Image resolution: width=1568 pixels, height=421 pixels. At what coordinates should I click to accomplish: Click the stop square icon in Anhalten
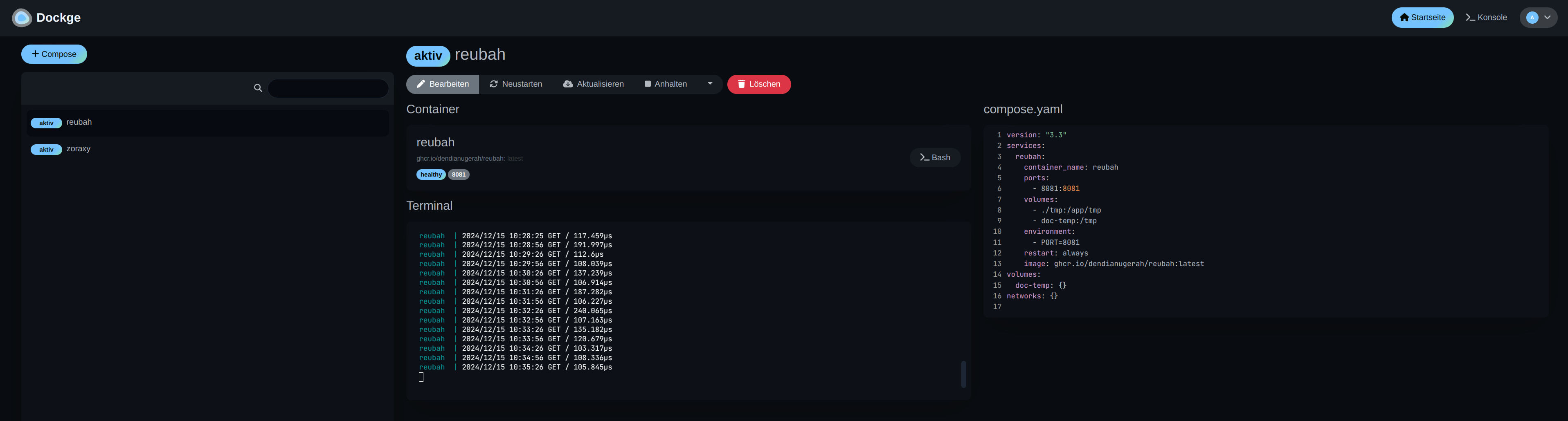648,84
